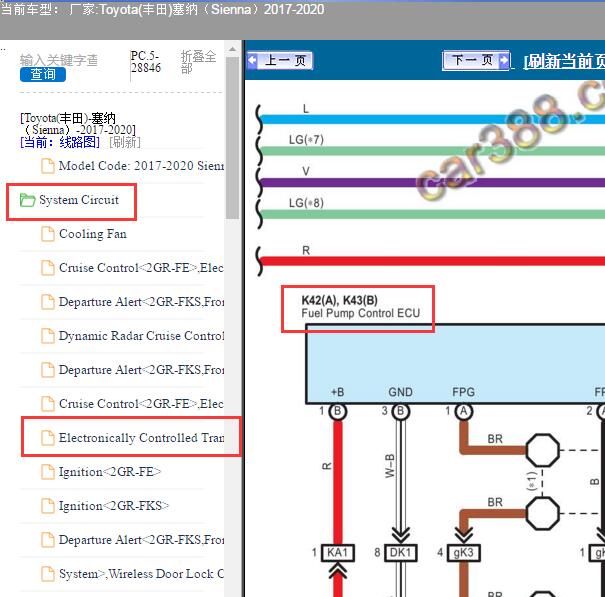The width and height of the screenshot is (605, 597).
Task: Click the Toyota Sienna 2017-2020 title text
Action: click(x=162, y=8)
